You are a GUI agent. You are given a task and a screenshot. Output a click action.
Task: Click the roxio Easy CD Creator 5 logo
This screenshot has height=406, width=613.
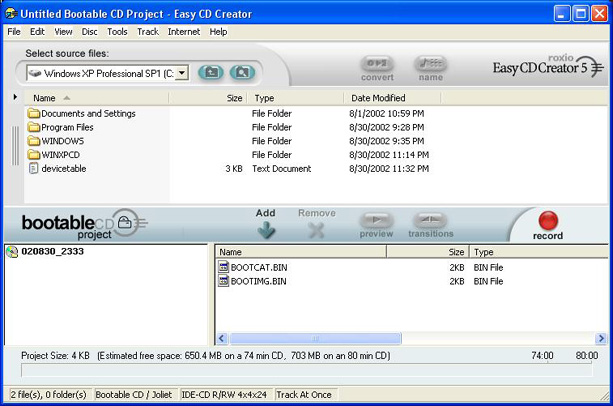point(548,66)
